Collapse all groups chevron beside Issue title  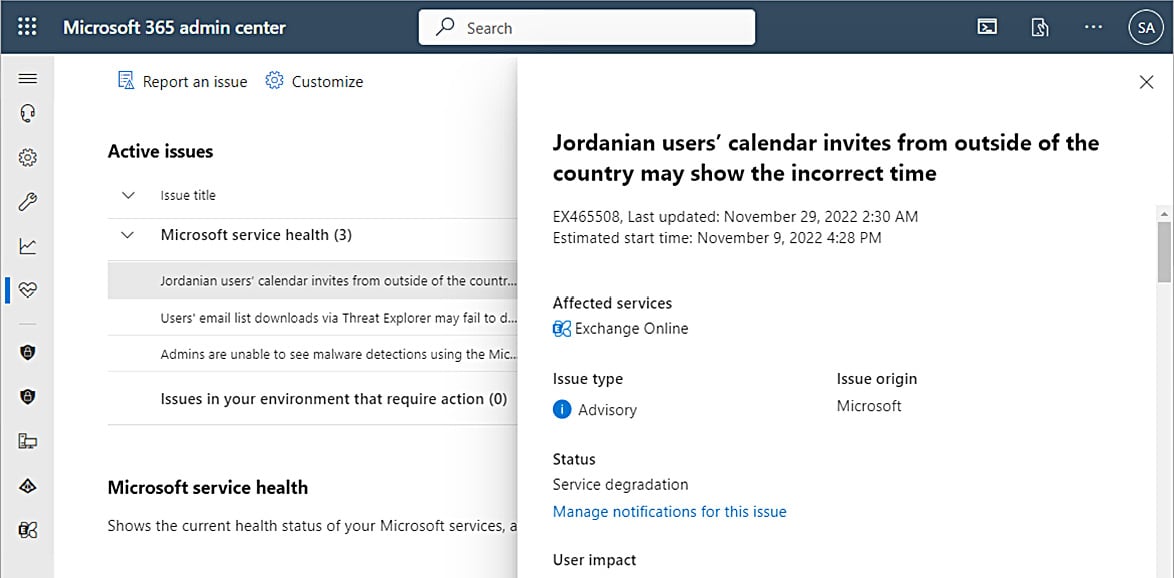coord(128,195)
